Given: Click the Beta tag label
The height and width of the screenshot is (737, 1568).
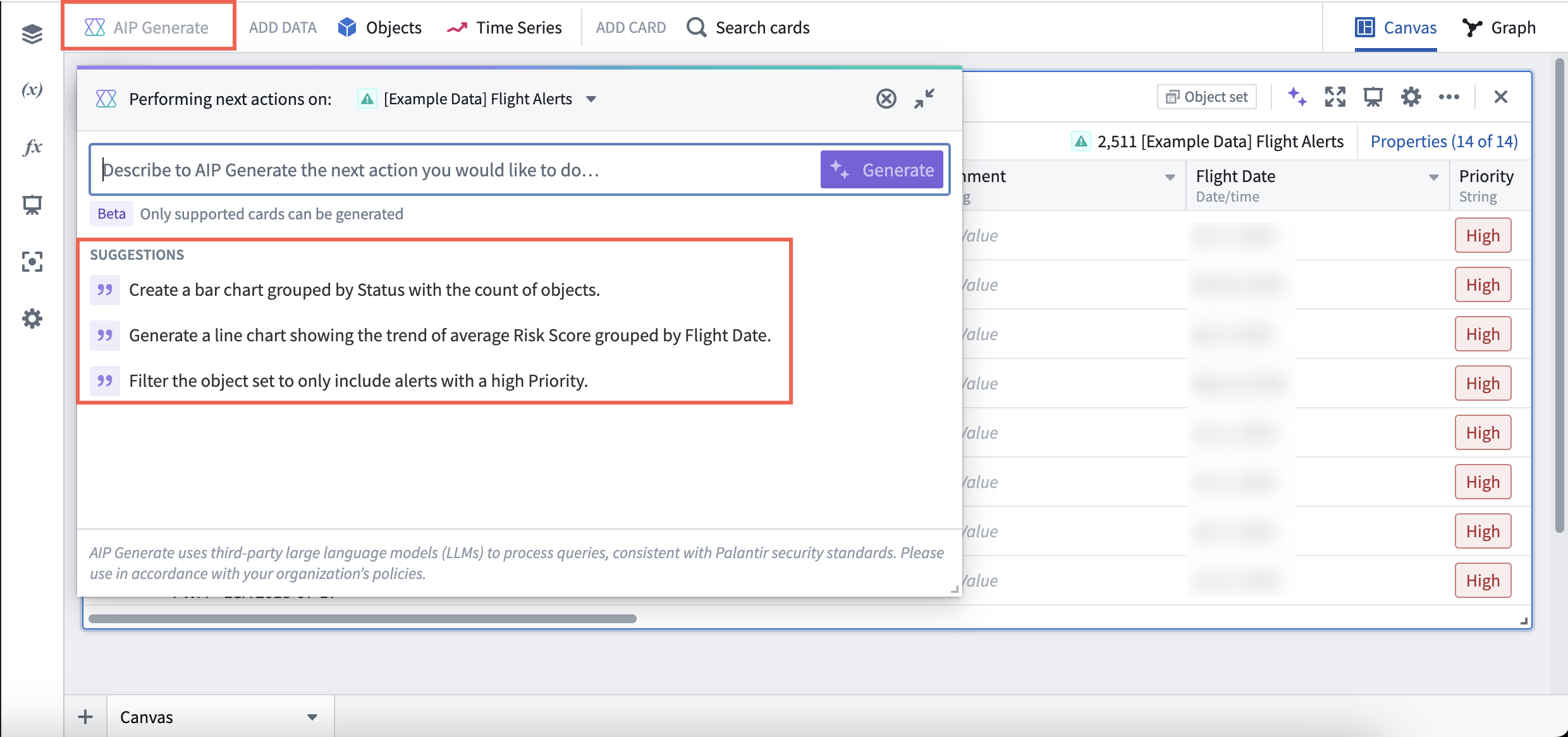Looking at the screenshot, I should (111, 214).
